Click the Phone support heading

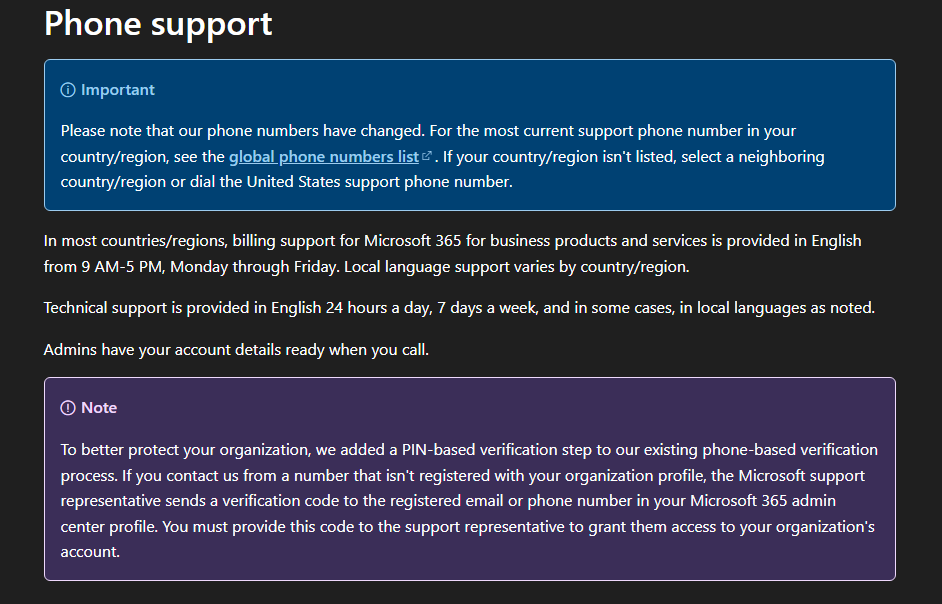click(158, 24)
